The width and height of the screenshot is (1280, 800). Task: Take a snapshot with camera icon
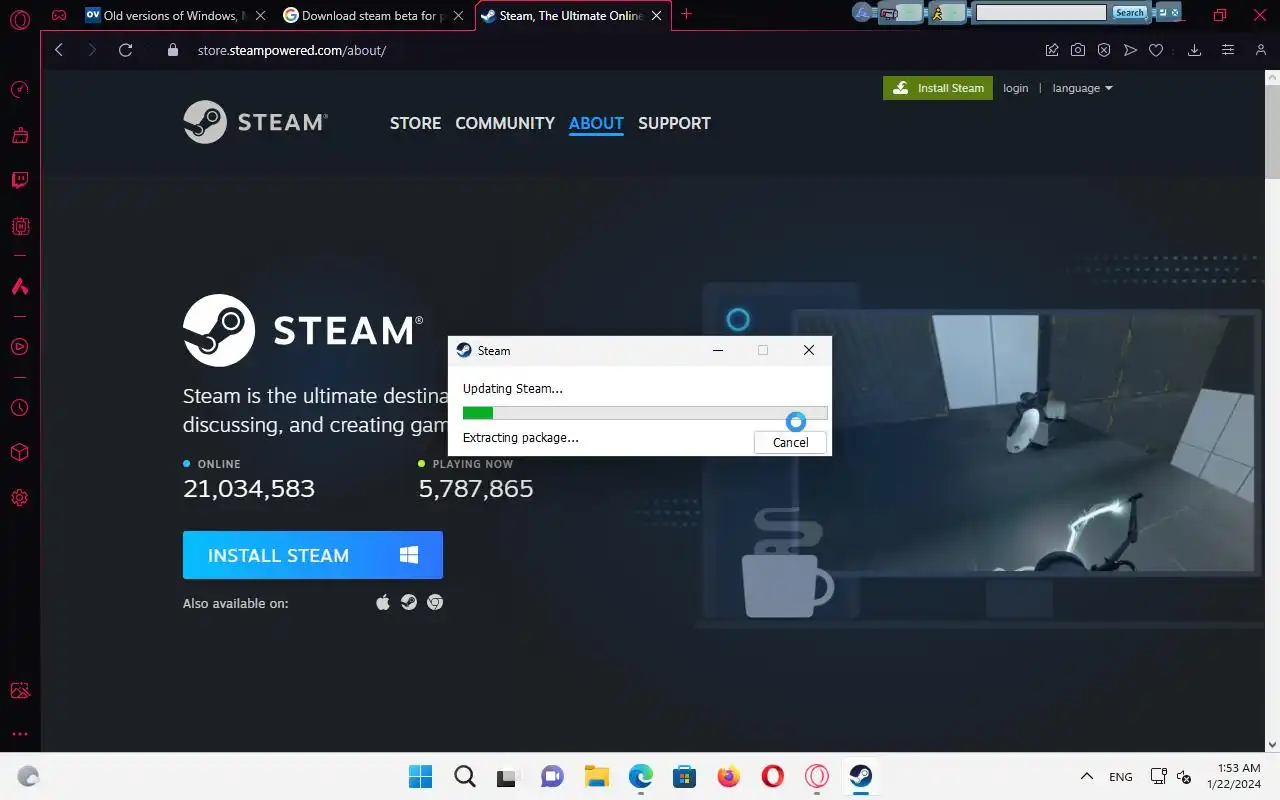(x=1078, y=50)
